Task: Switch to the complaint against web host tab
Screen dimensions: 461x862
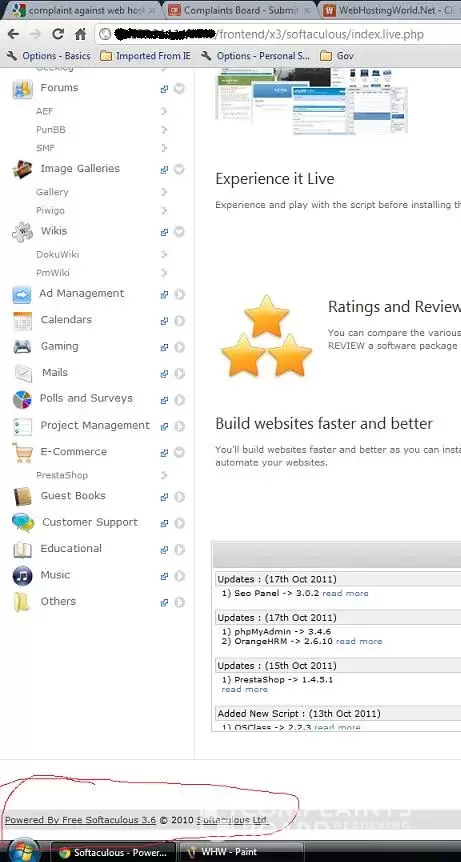Action: coord(82,10)
